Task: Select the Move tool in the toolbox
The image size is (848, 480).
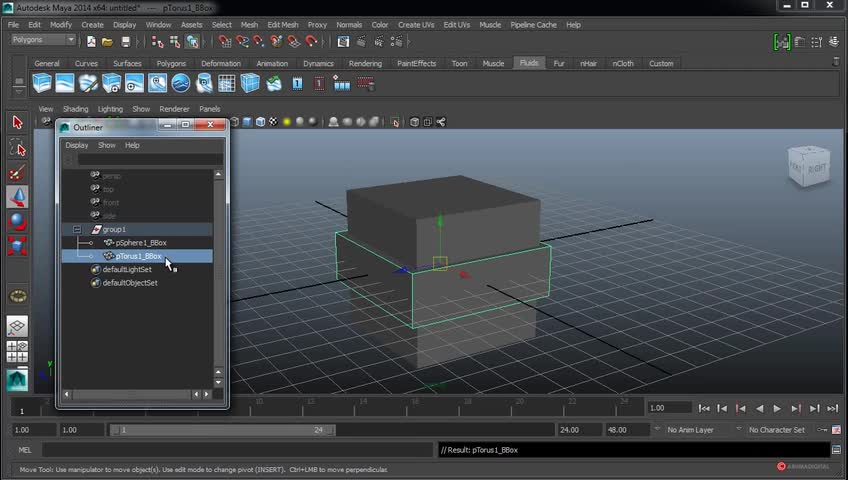Action: (17, 197)
